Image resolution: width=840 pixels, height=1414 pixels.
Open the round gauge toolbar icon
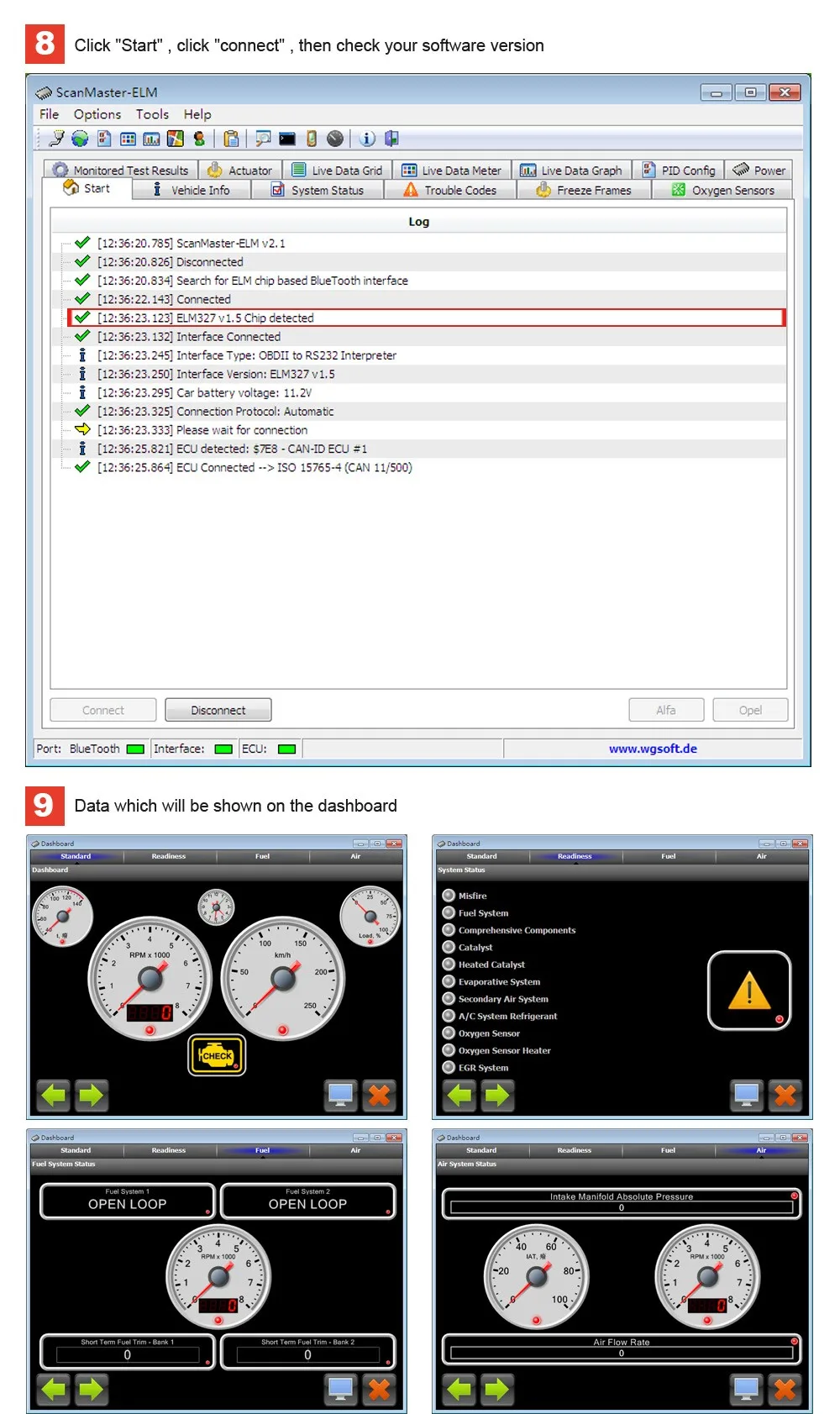point(335,139)
